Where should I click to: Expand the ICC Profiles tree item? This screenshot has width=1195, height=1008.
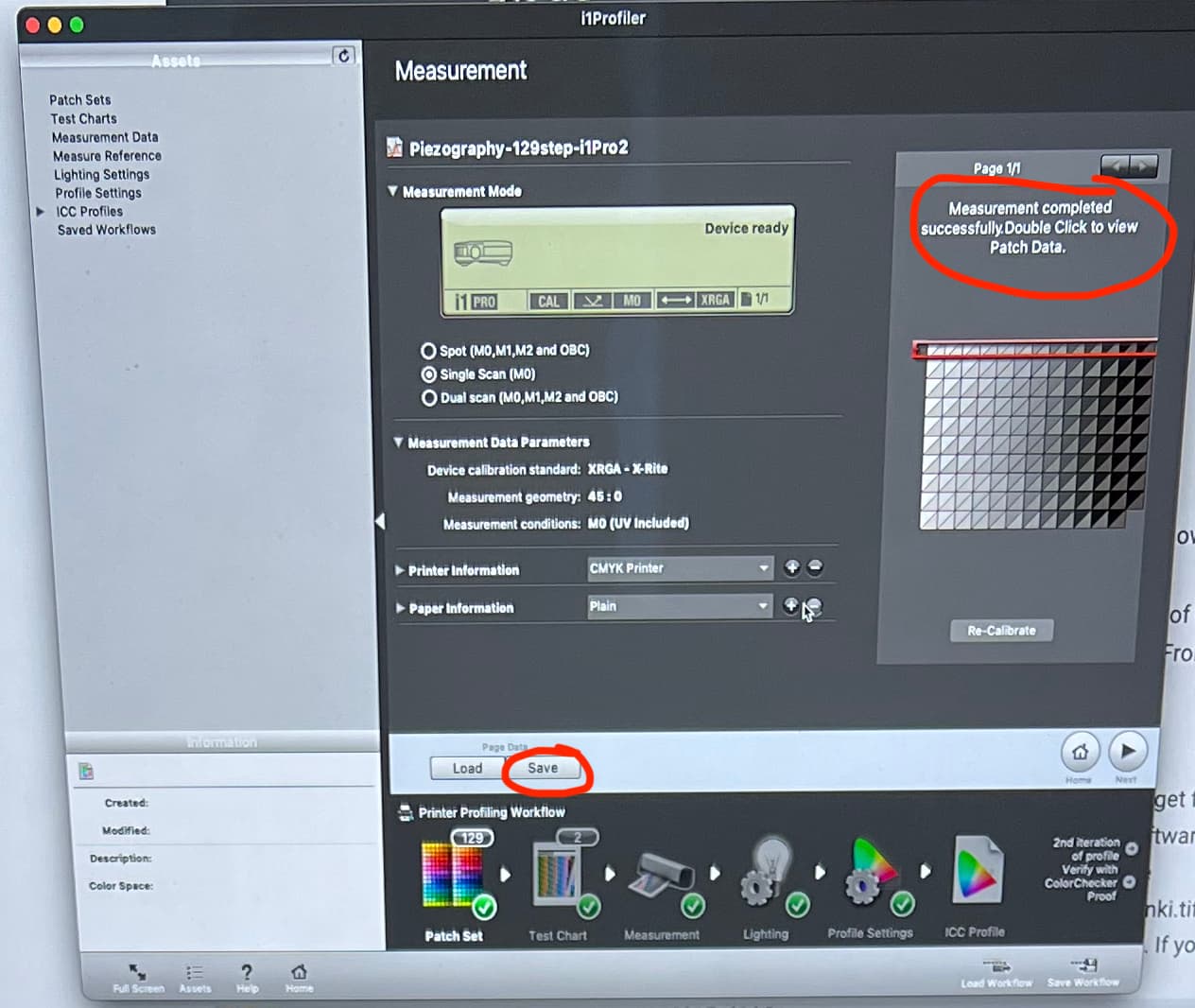[x=40, y=212]
